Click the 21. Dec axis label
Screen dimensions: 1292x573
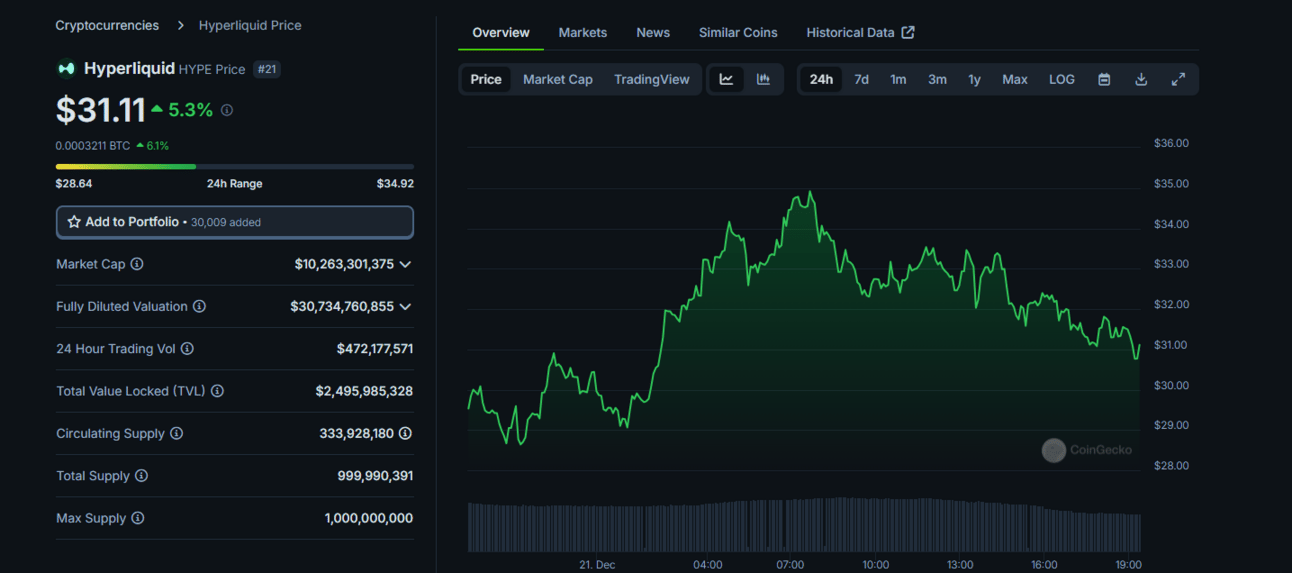(x=597, y=565)
